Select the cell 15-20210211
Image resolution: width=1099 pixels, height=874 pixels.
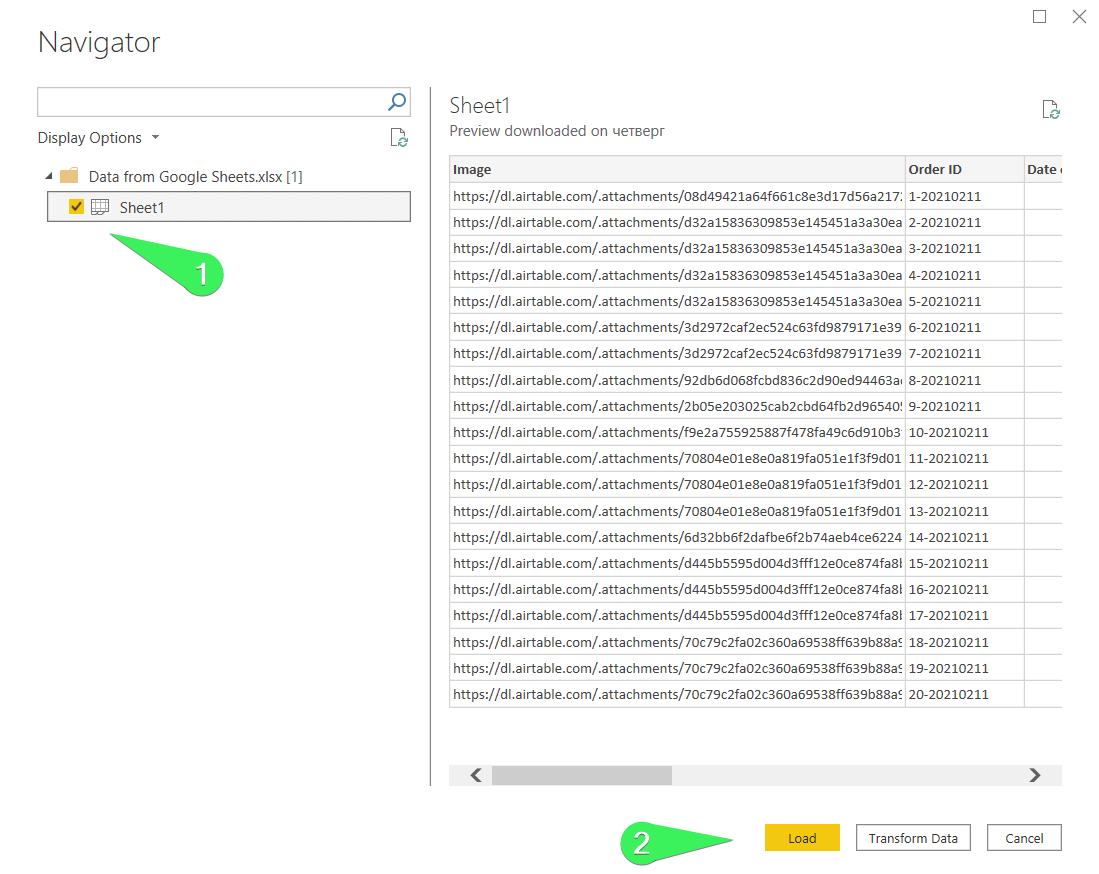click(x=964, y=563)
